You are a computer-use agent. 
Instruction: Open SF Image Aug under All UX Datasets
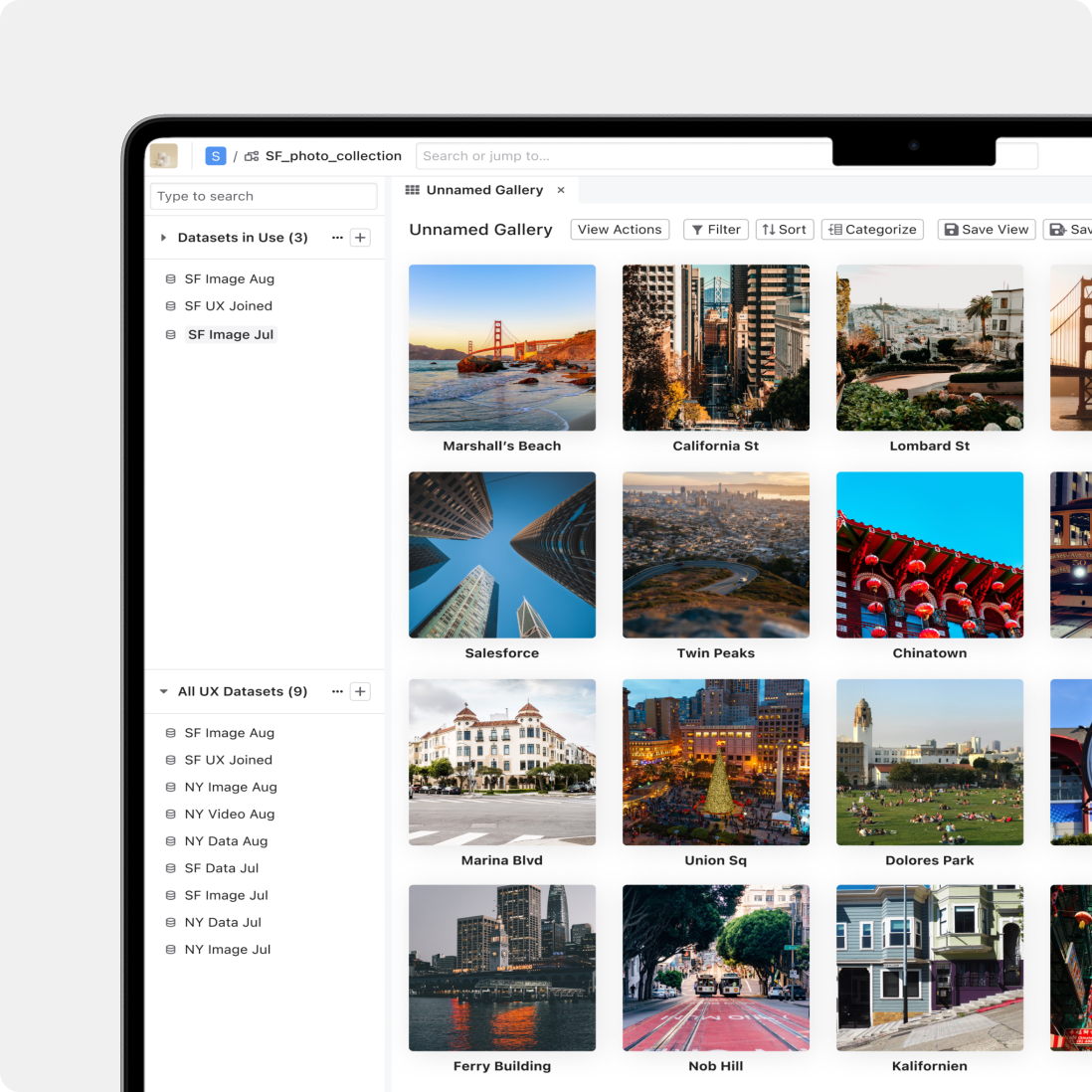[x=229, y=733]
